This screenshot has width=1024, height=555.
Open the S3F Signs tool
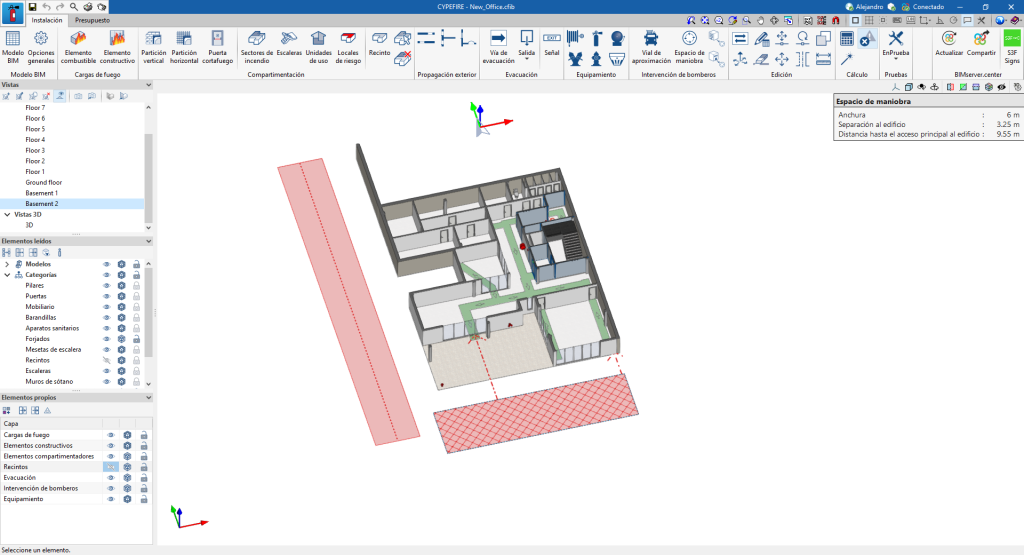click(x=1012, y=47)
